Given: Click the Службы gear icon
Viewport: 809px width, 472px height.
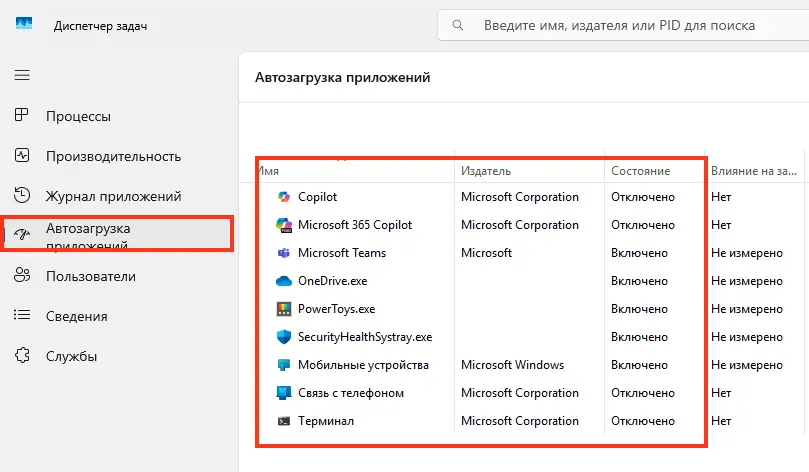Looking at the screenshot, I should (22, 355).
